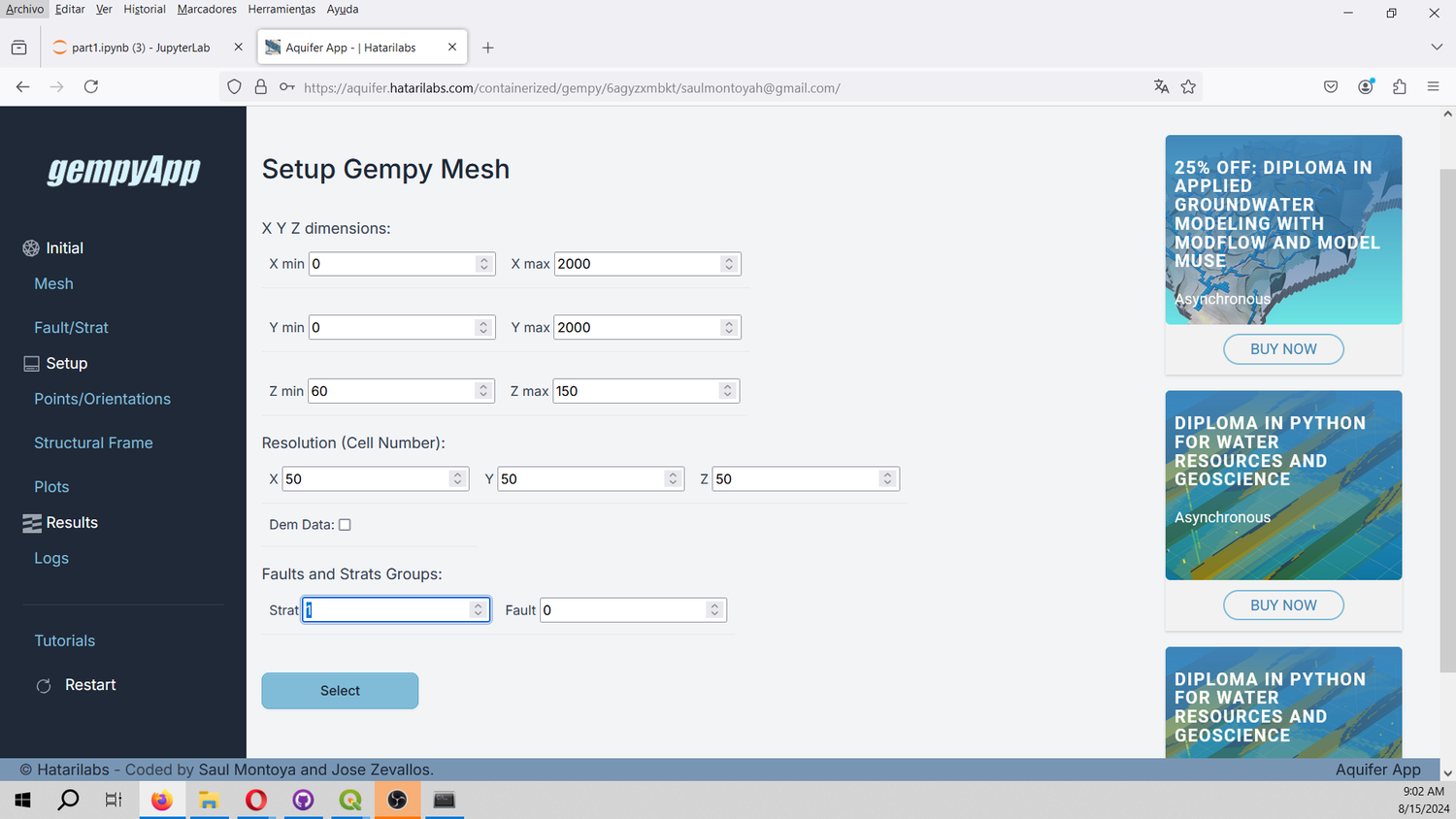Toggle reader-like translate icon in address bar
This screenshot has height=819, width=1456.
pyautogui.click(x=1161, y=86)
